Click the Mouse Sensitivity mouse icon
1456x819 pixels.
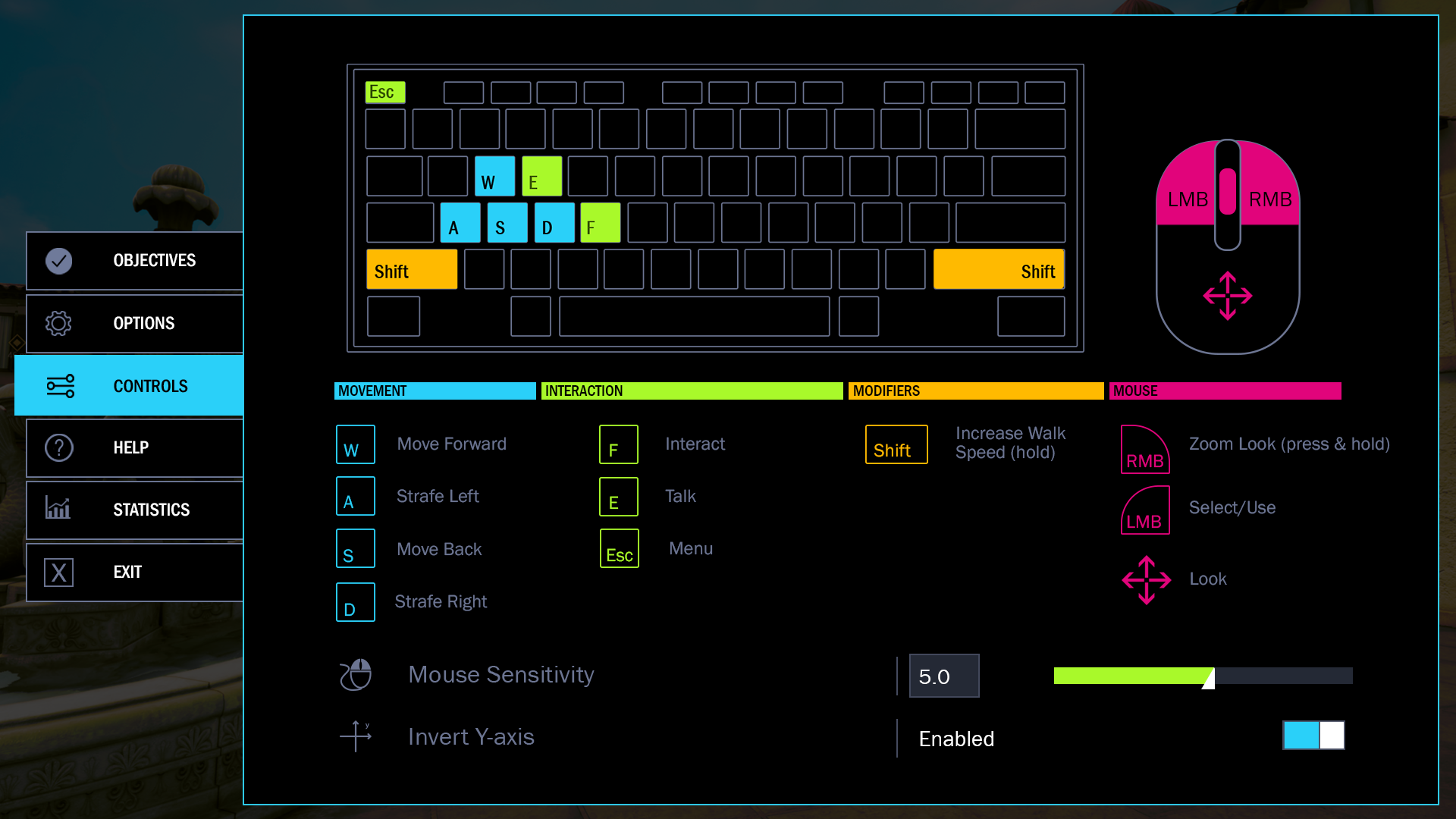click(x=356, y=675)
